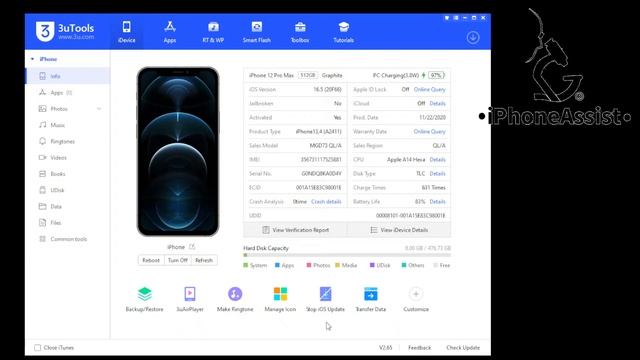This screenshot has width=640, height=360.
Task: Click View Verification Report button
Action: coord(295,230)
